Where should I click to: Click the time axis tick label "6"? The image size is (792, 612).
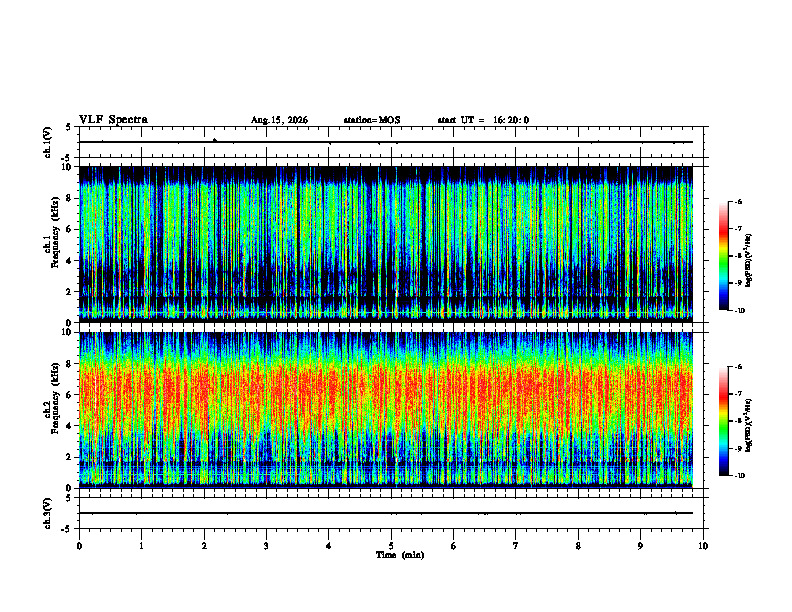point(454,546)
